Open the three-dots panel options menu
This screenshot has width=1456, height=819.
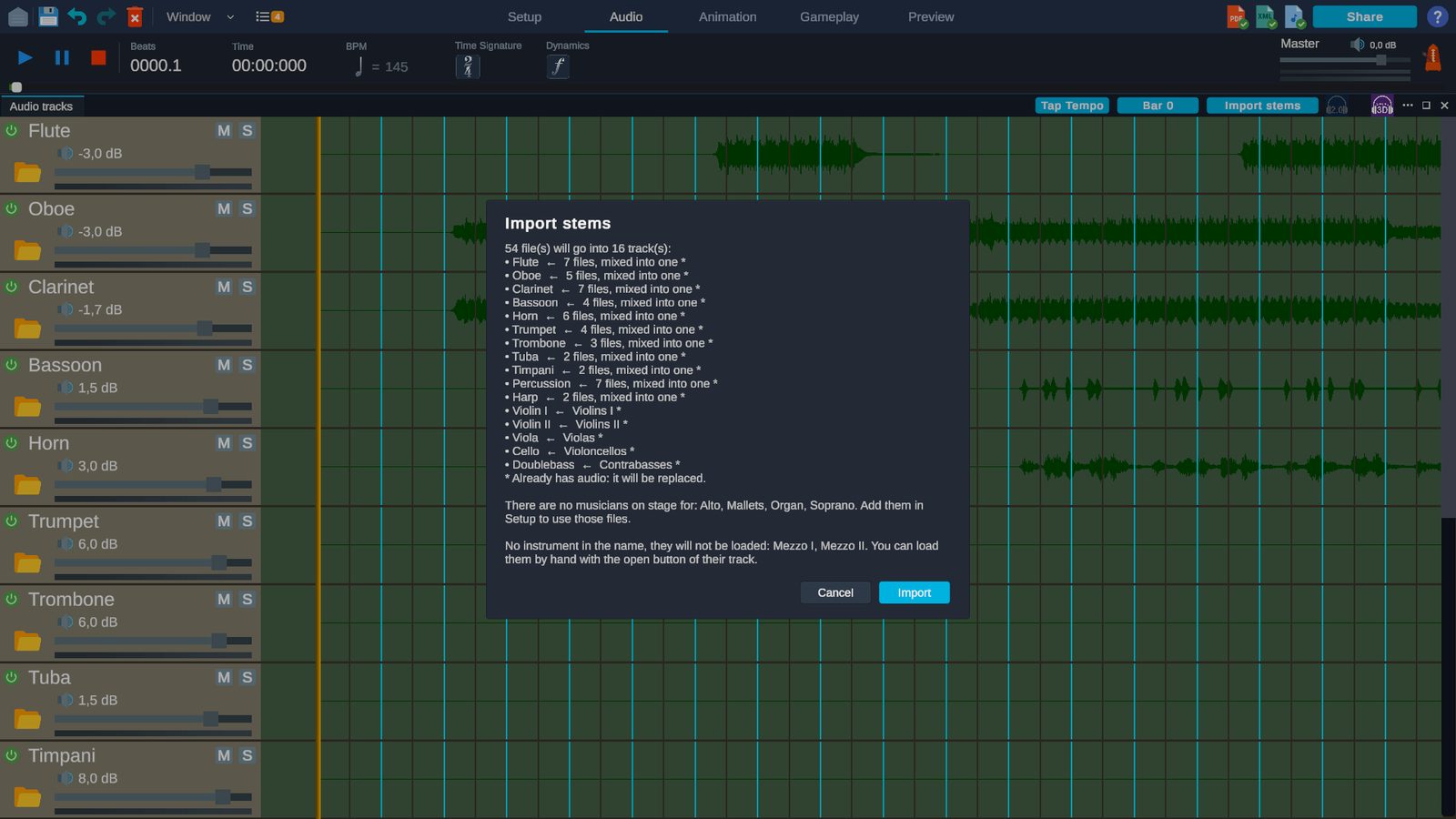tap(1408, 106)
